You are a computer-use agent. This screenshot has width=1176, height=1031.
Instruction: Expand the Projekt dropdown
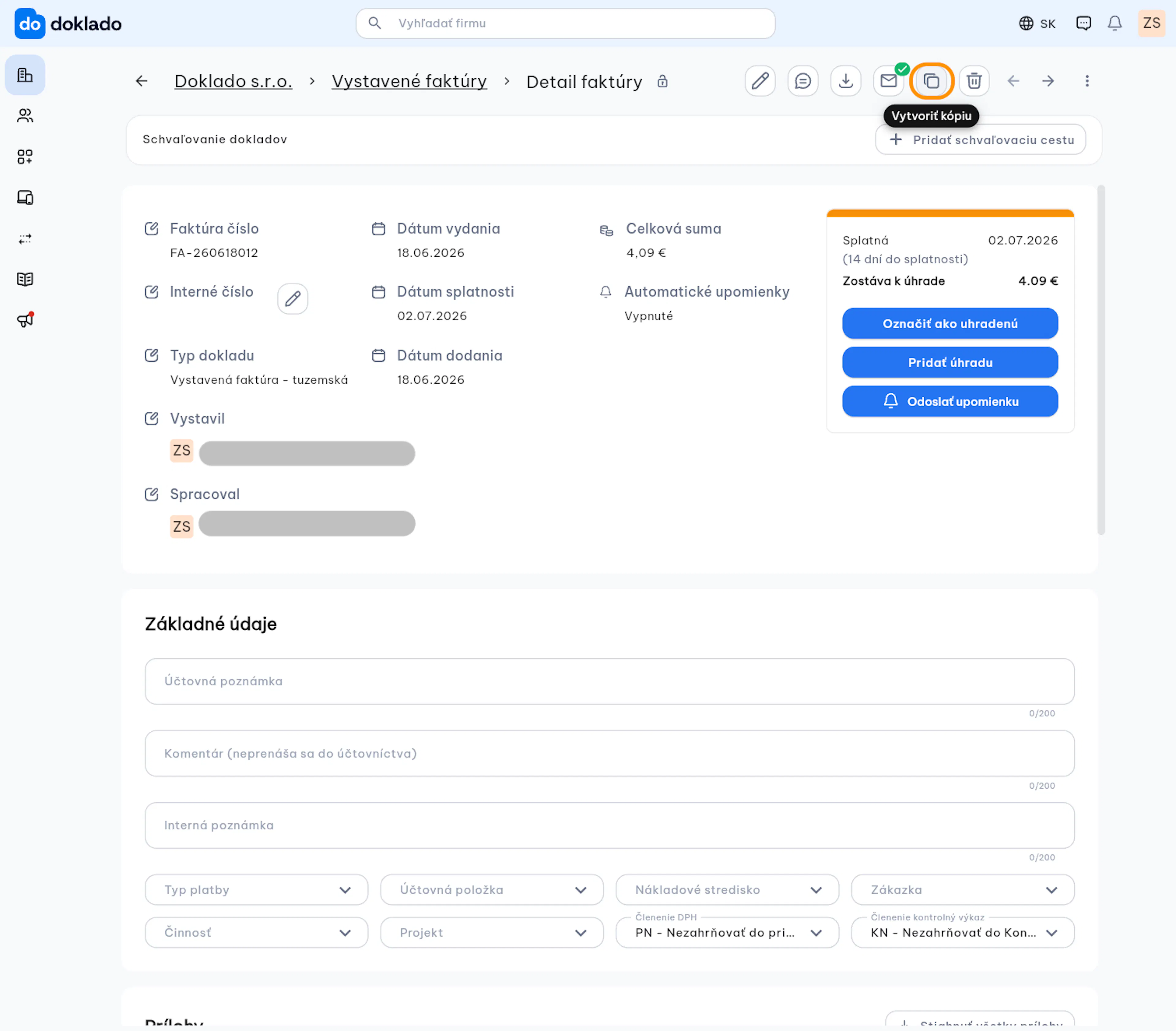492,932
